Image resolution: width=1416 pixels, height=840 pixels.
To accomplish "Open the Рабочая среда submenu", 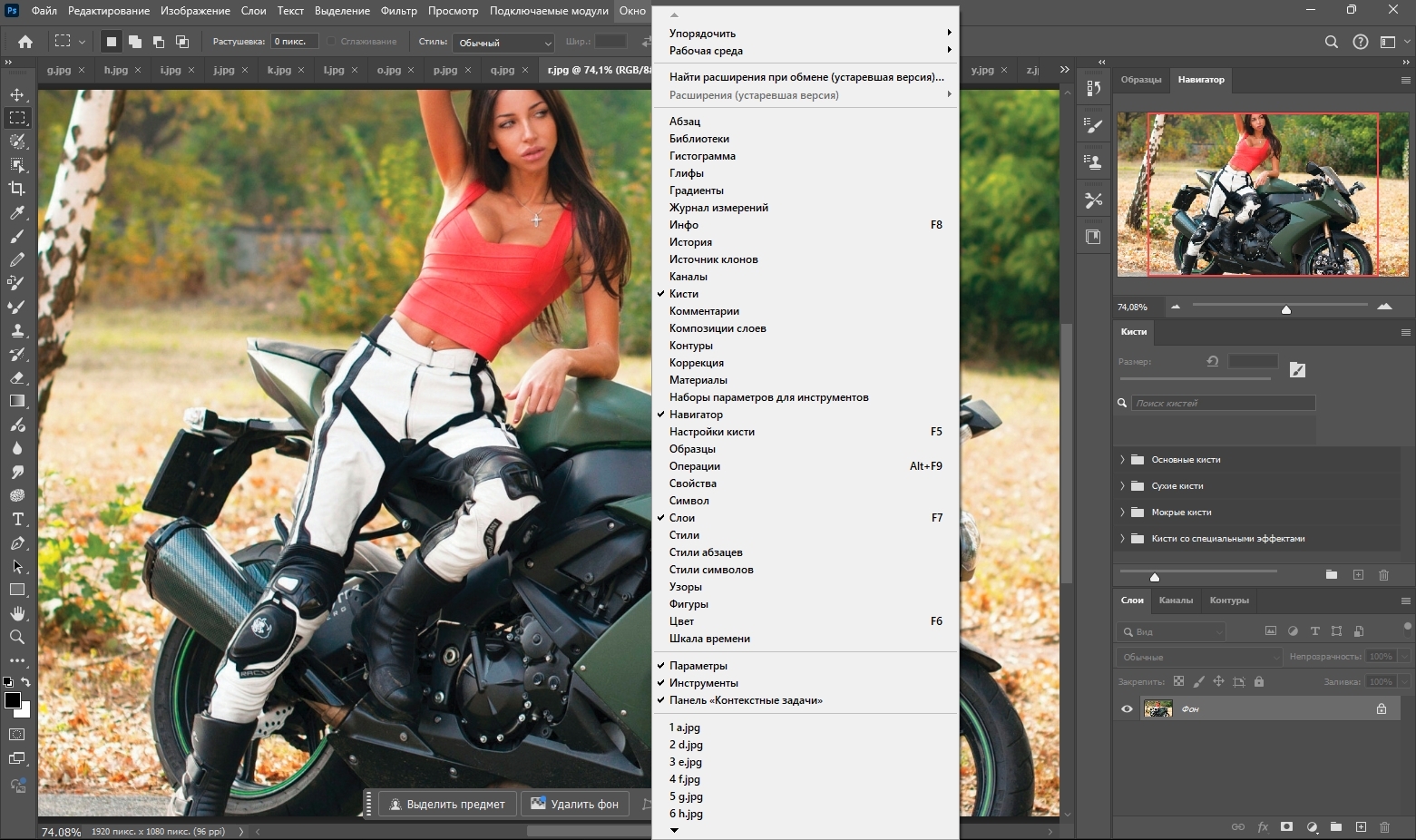I will (806, 51).
